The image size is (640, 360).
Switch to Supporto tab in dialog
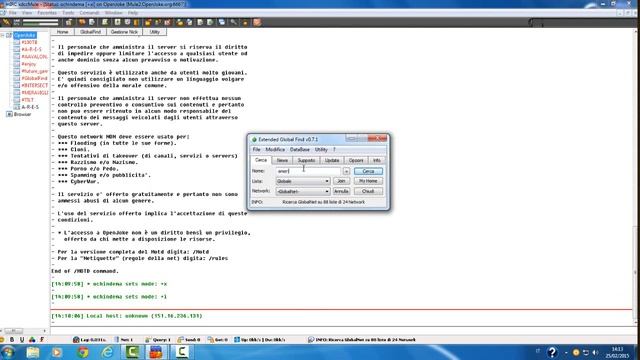click(307, 160)
